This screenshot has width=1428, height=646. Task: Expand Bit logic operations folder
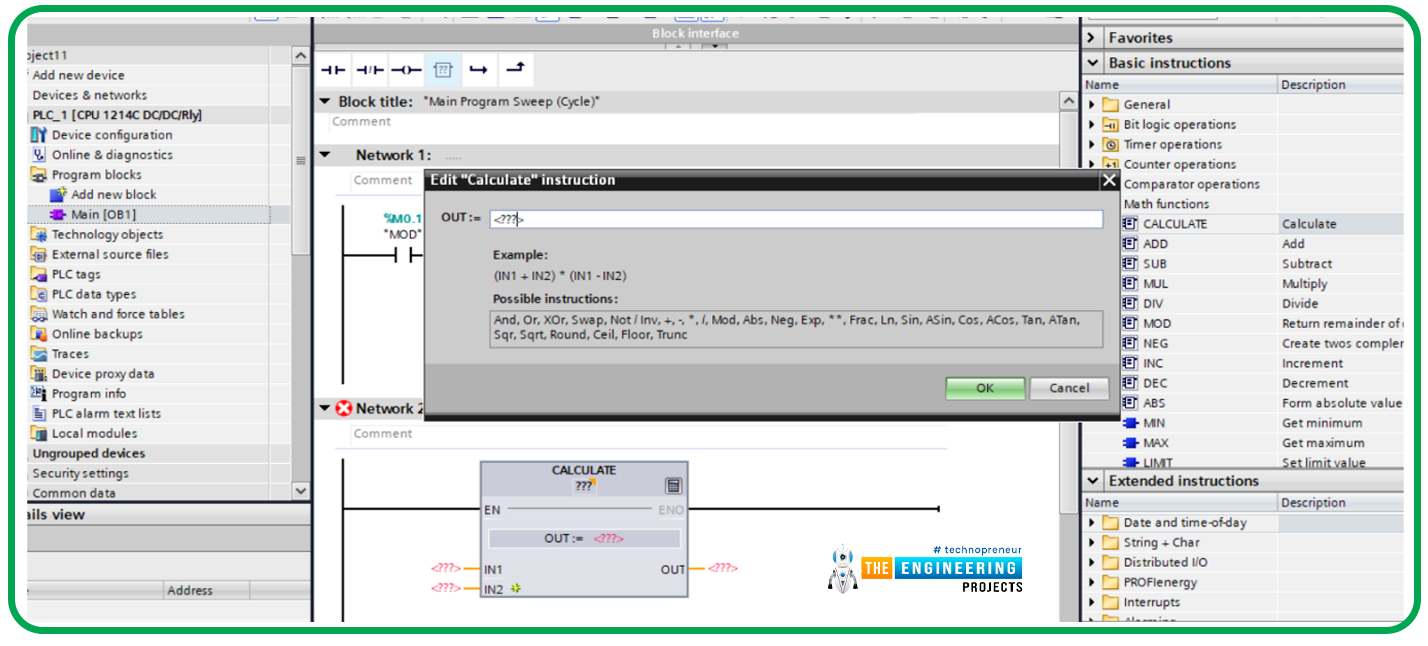click(1093, 125)
